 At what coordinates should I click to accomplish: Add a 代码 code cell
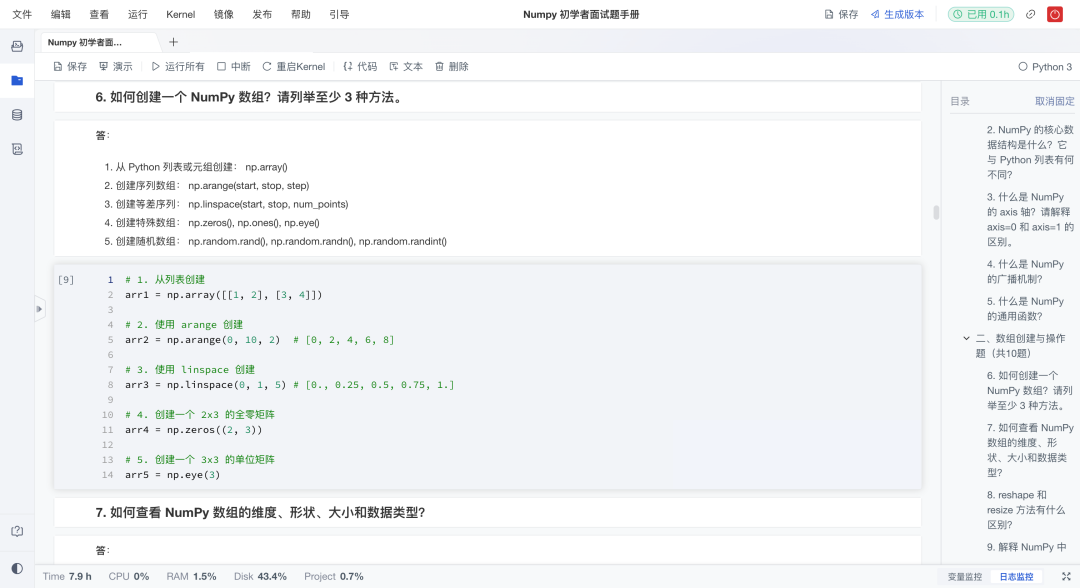point(360,66)
